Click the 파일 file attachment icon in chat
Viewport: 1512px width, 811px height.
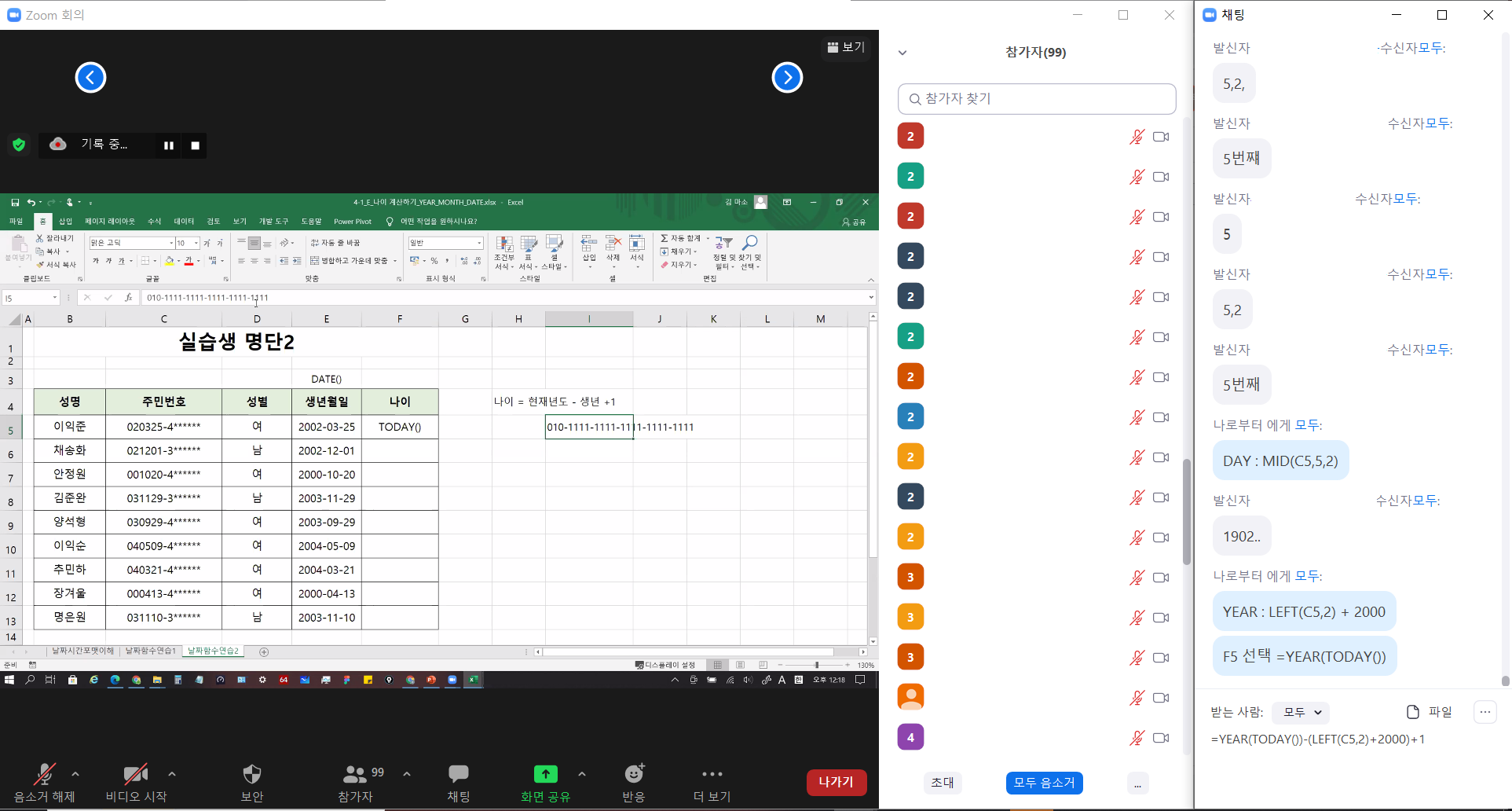[1413, 712]
